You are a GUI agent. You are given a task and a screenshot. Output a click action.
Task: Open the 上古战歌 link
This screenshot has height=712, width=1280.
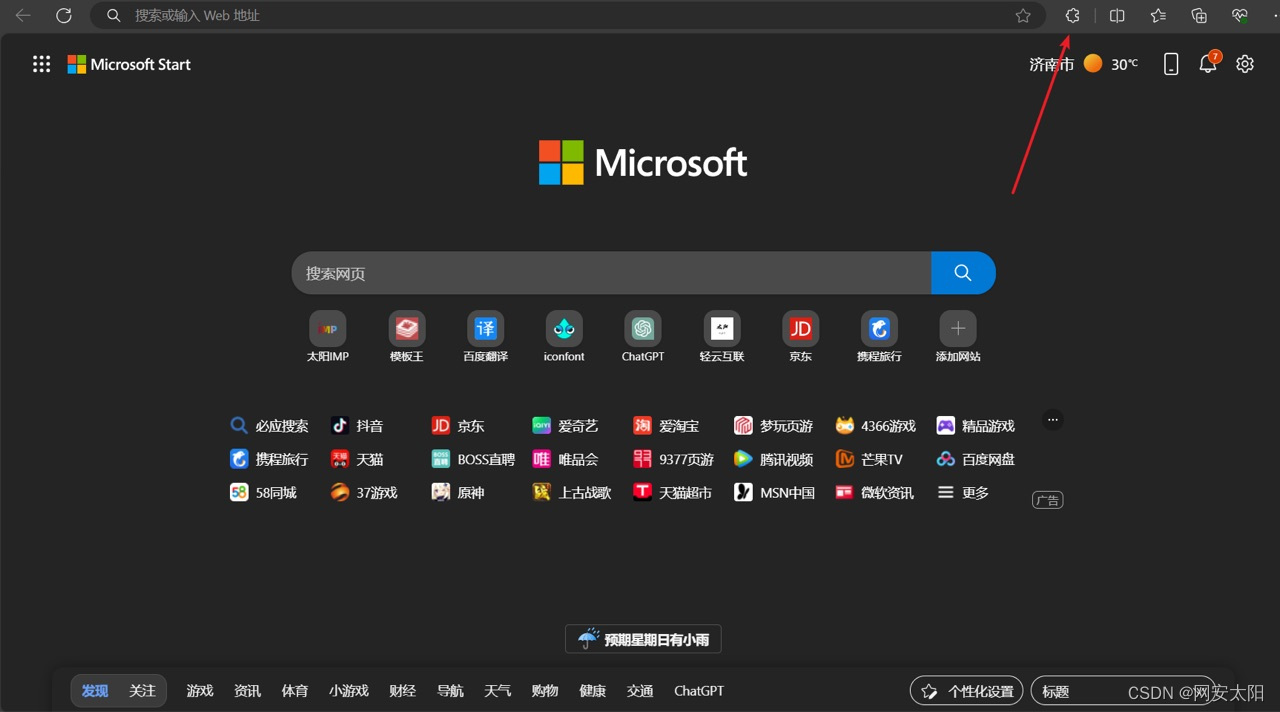pyautogui.click(x=571, y=492)
